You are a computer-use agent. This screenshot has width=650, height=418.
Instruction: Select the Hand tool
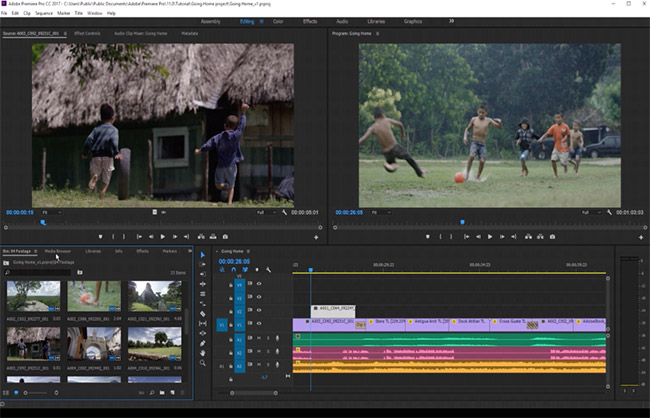tap(202, 355)
